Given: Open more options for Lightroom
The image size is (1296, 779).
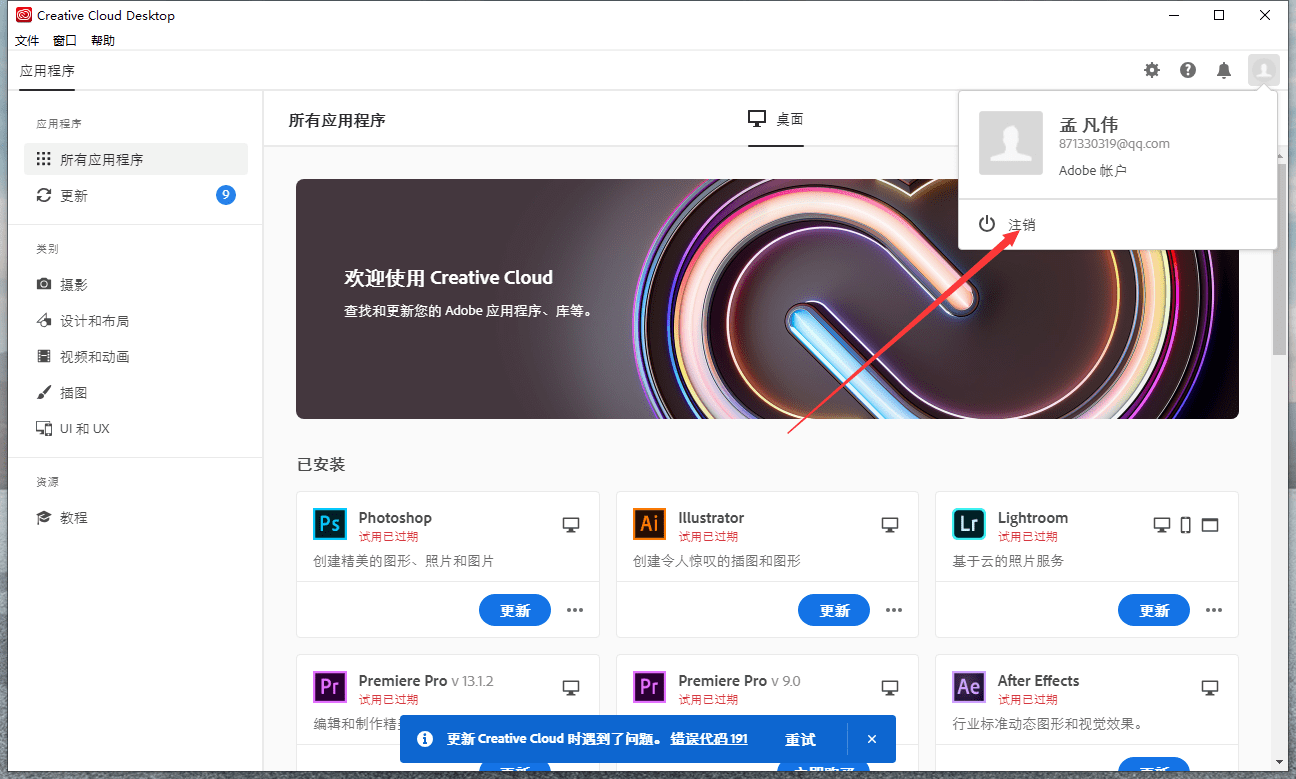Looking at the screenshot, I should [x=1214, y=610].
